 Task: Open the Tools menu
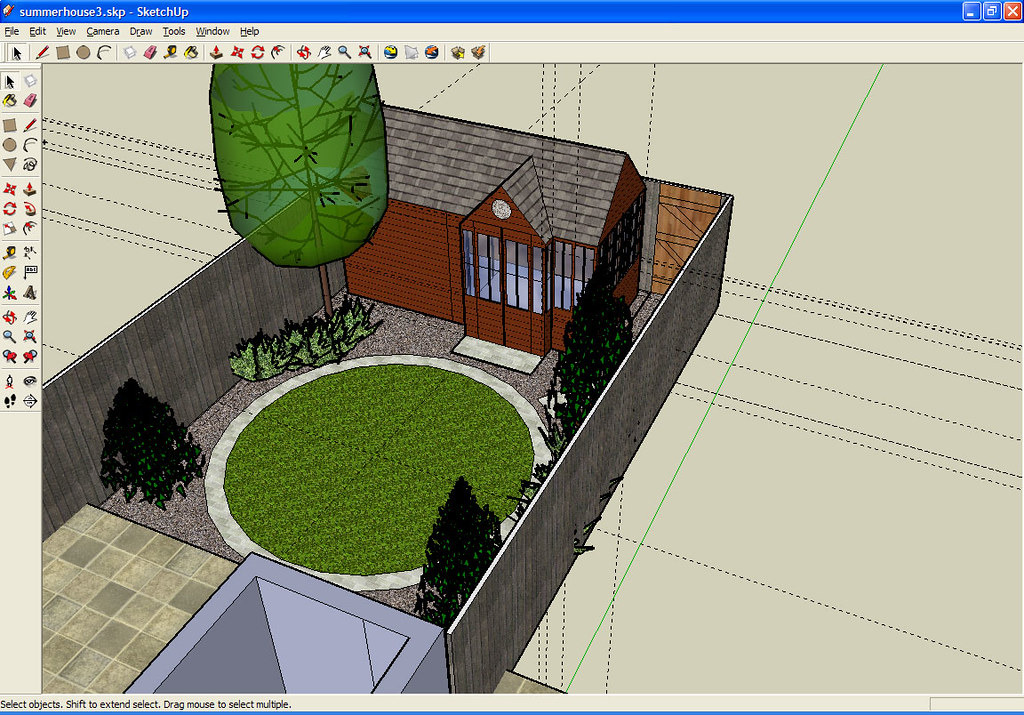point(174,31)
